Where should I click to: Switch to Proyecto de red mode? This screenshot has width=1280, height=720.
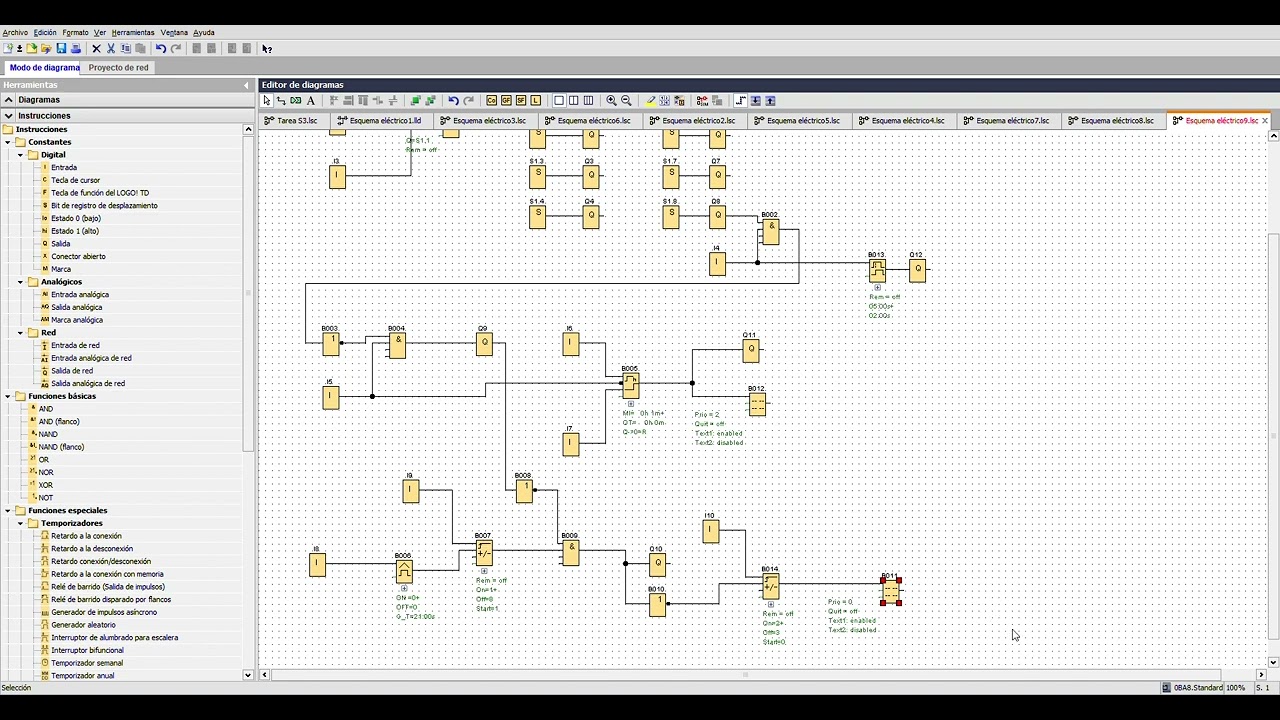[x=118, y=68]
